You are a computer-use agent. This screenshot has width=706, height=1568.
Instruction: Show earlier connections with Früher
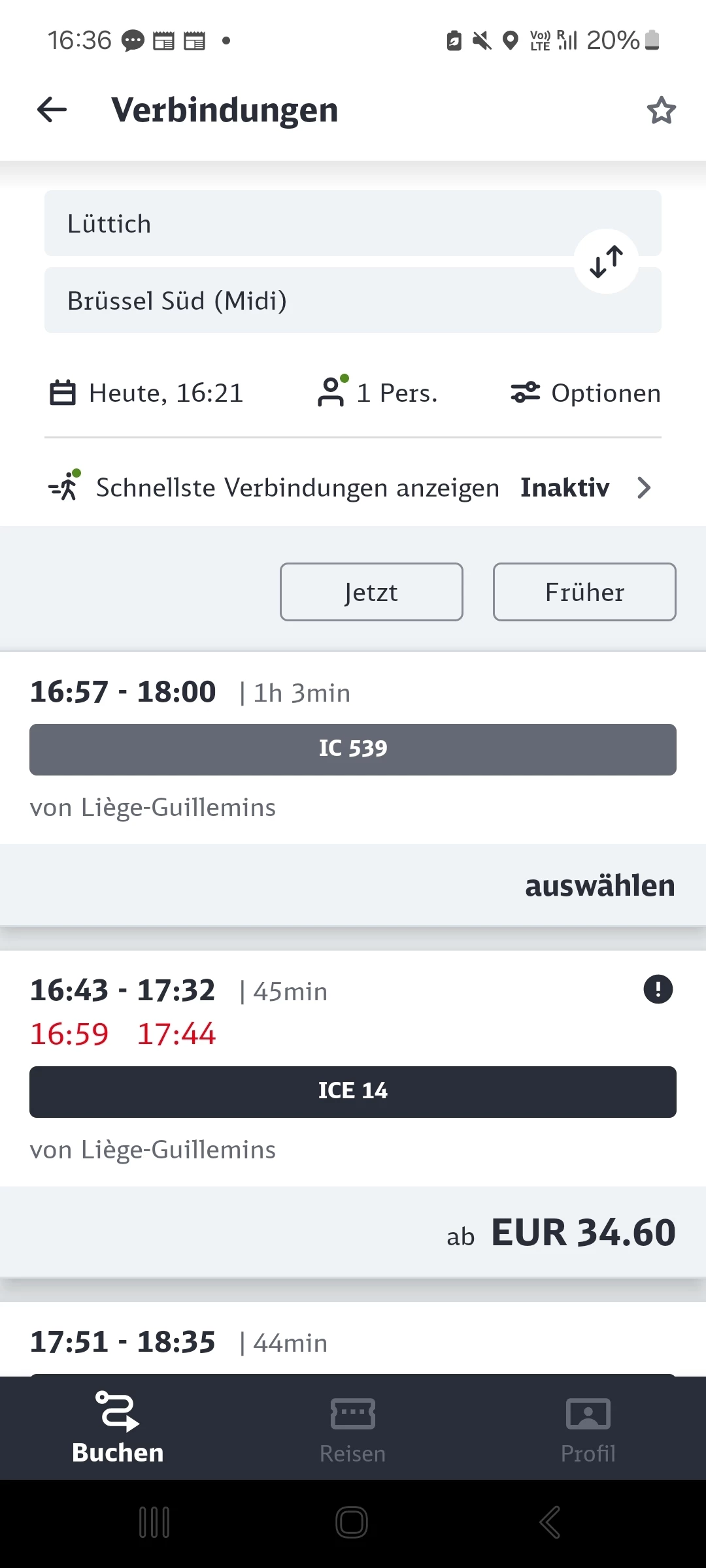[x=584, y=592]
